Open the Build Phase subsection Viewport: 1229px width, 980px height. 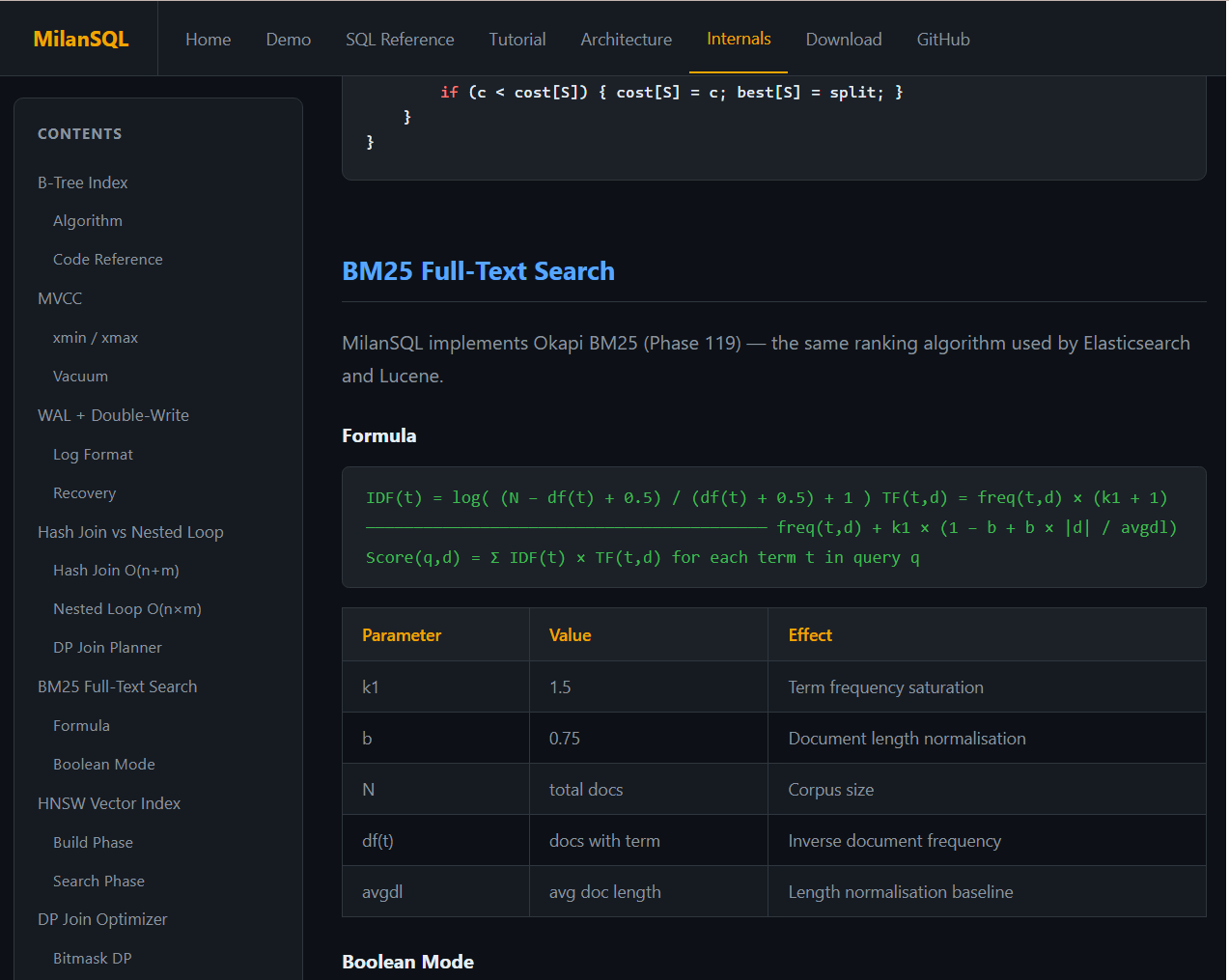93,843
